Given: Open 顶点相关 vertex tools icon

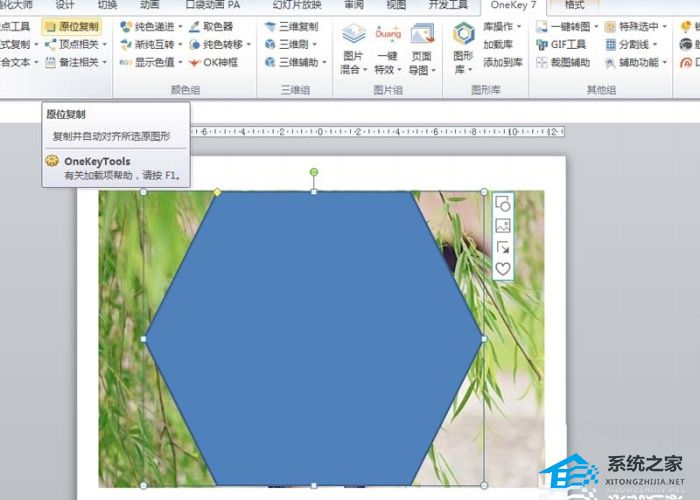Looking at the screenshot, I should (50, 44).
